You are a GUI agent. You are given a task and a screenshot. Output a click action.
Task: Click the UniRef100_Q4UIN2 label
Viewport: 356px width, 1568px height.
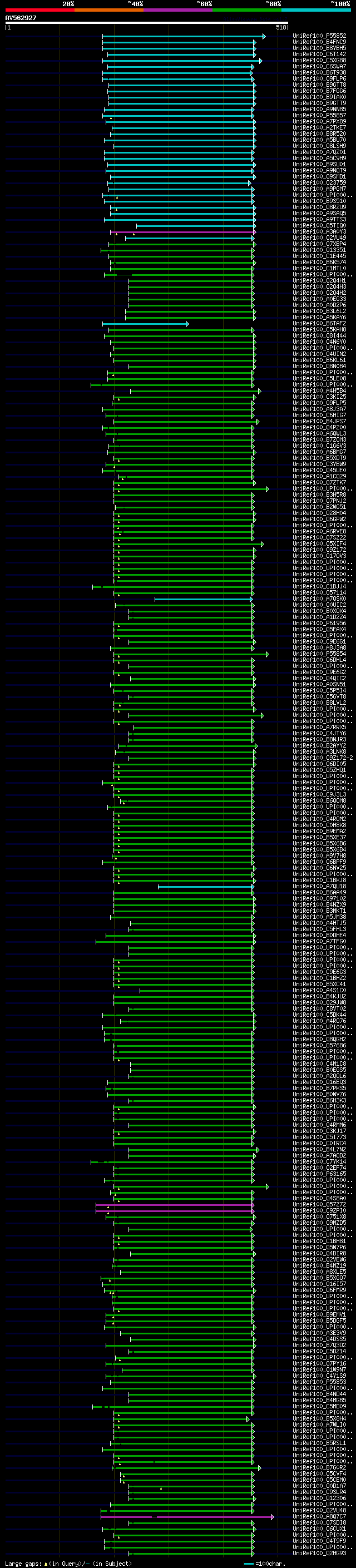319,354
